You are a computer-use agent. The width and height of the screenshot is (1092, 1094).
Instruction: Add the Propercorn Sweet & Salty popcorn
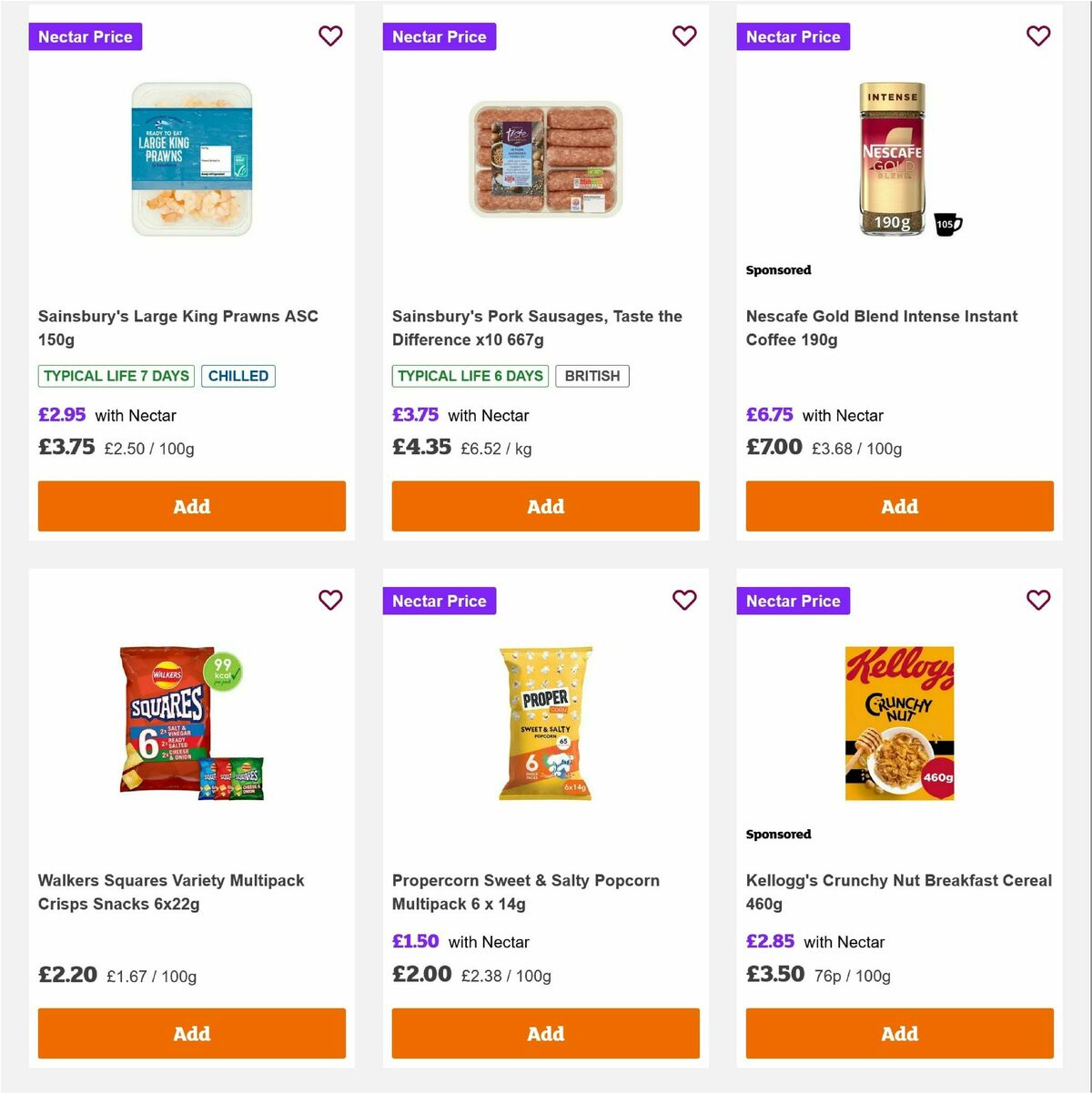coord(545,1033)
